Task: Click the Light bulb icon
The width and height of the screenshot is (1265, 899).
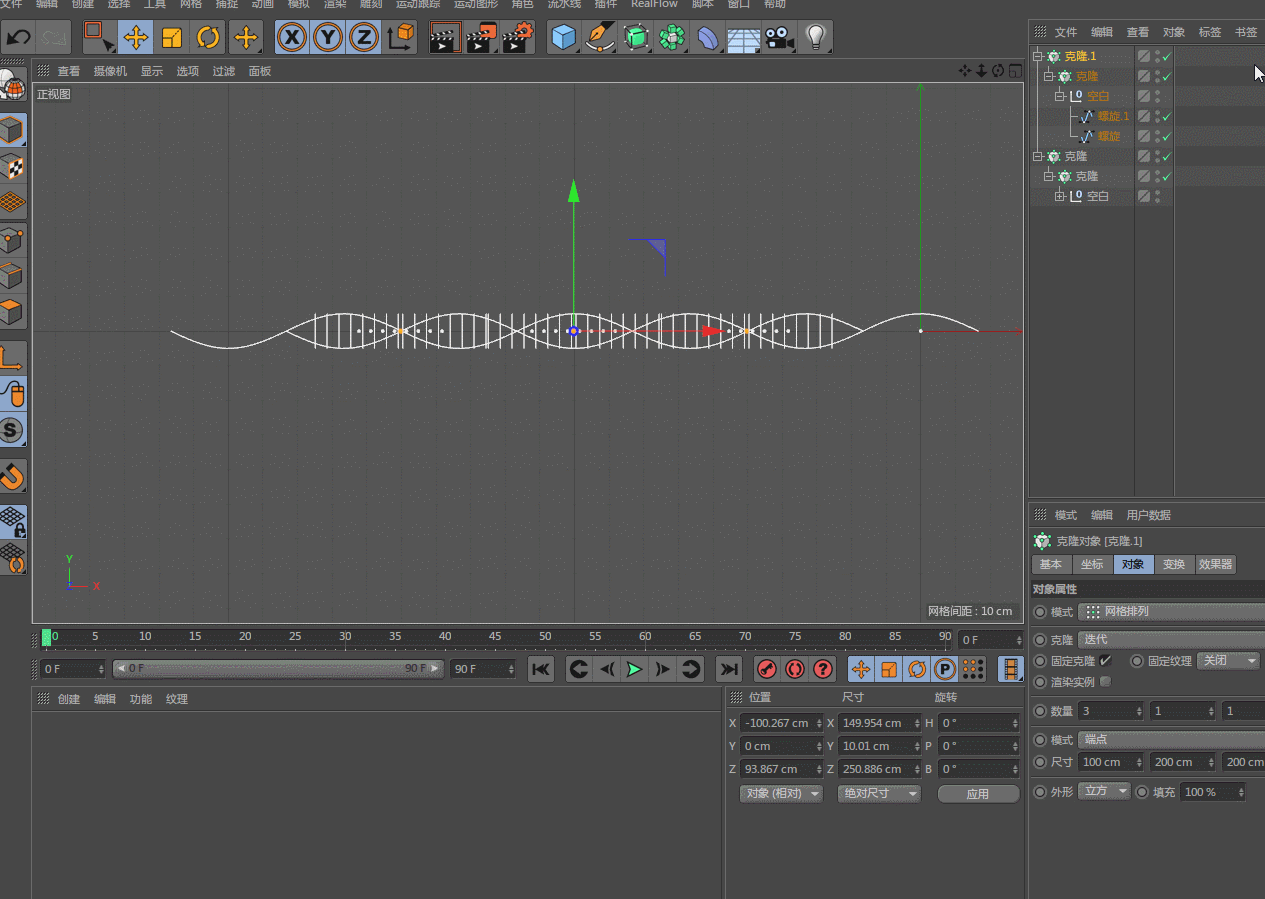Action: (x=816, y=38)
